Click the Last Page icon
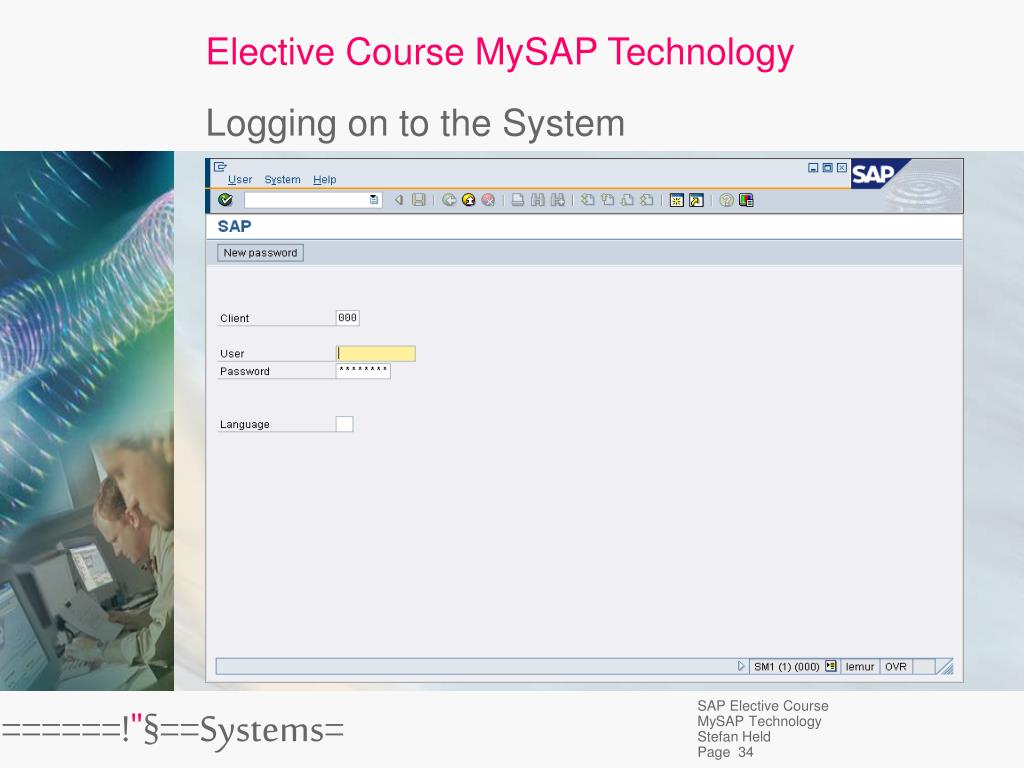1024x768 pixels. [647, 200]
